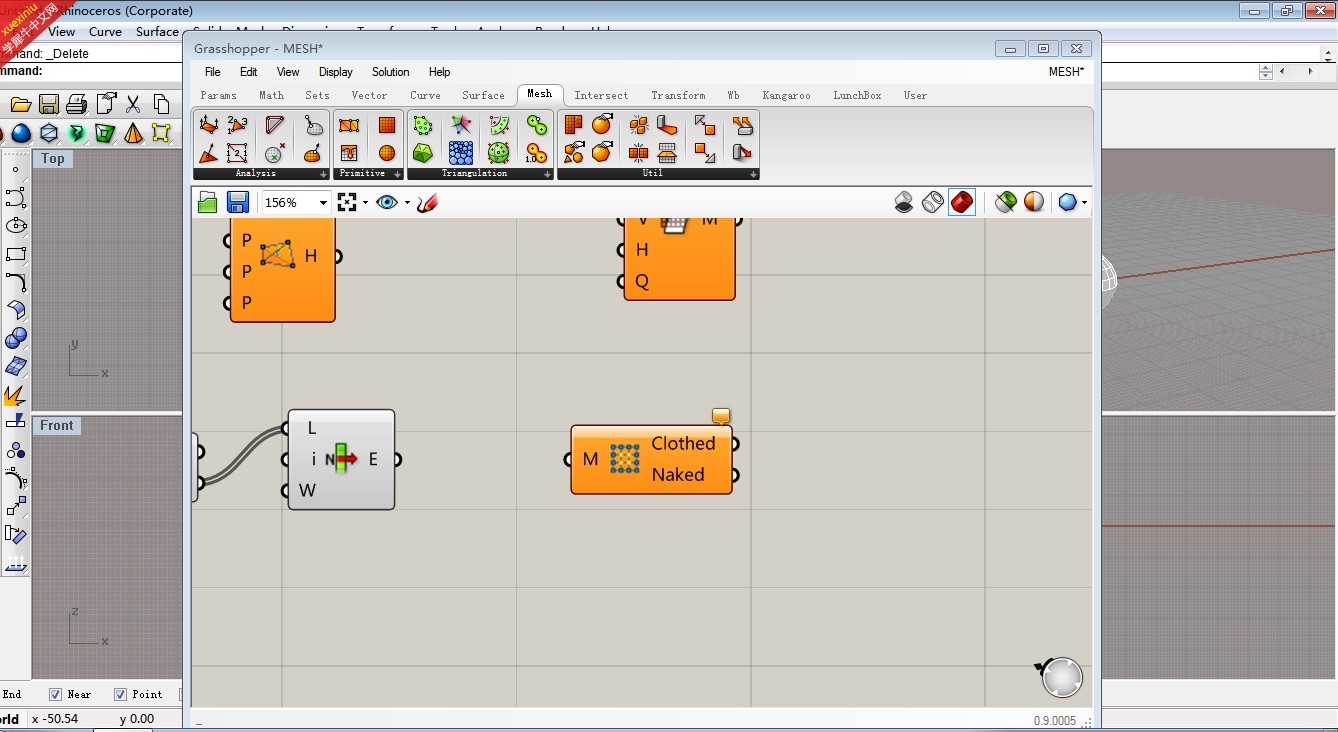Click the Clothed output of the mesh component
Viewport: 1338px width, 732px height.
coord(683,443)
